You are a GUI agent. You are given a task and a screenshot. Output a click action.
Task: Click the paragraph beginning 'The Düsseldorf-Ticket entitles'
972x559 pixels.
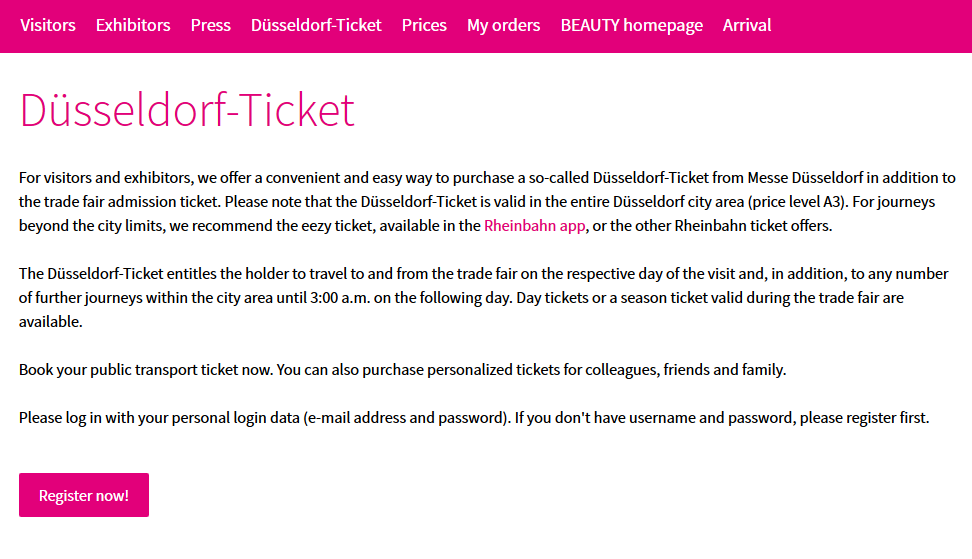click(x=484, y=297)
